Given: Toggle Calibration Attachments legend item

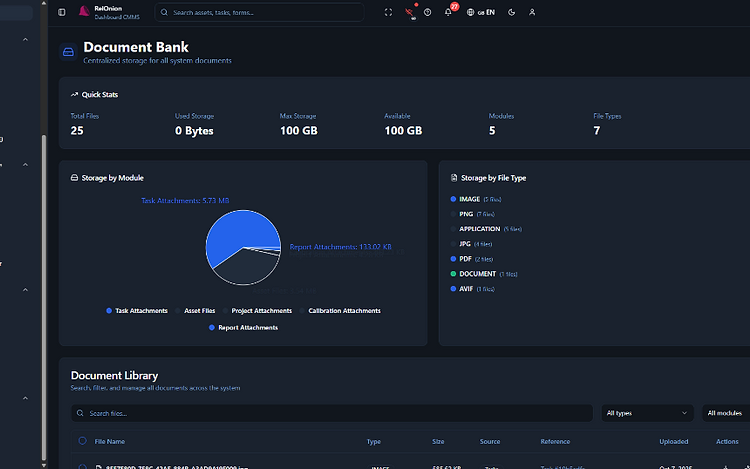Looking at the screenshot, I should pos(340,311).
